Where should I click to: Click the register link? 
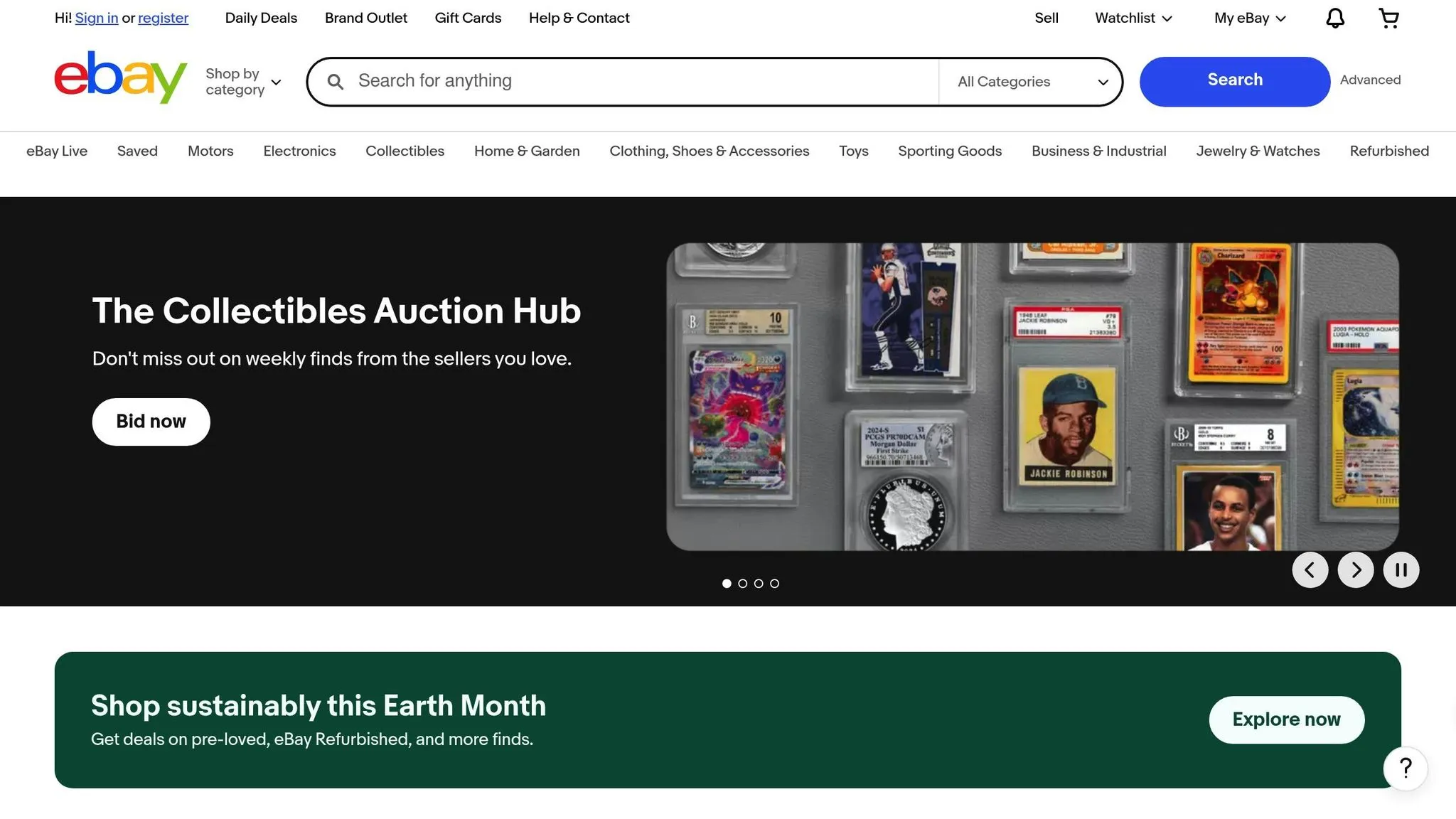tap(163, 18)
